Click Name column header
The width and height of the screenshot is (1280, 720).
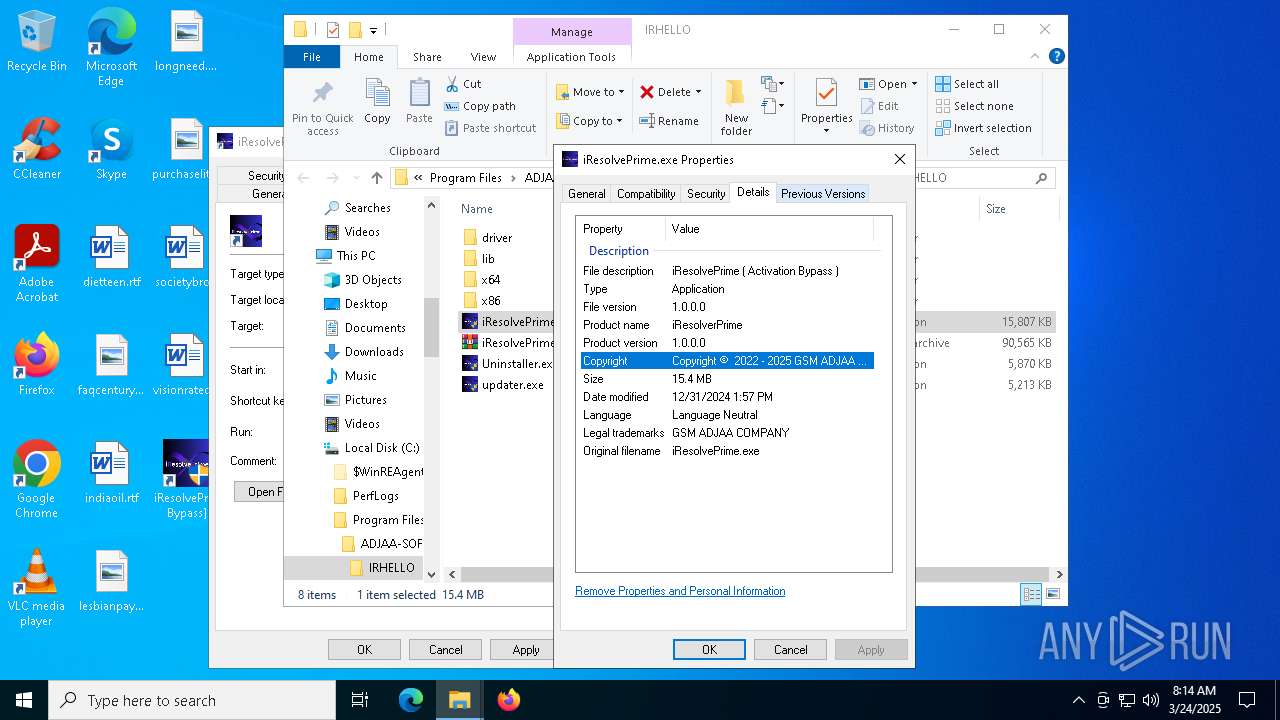[477, 209]
